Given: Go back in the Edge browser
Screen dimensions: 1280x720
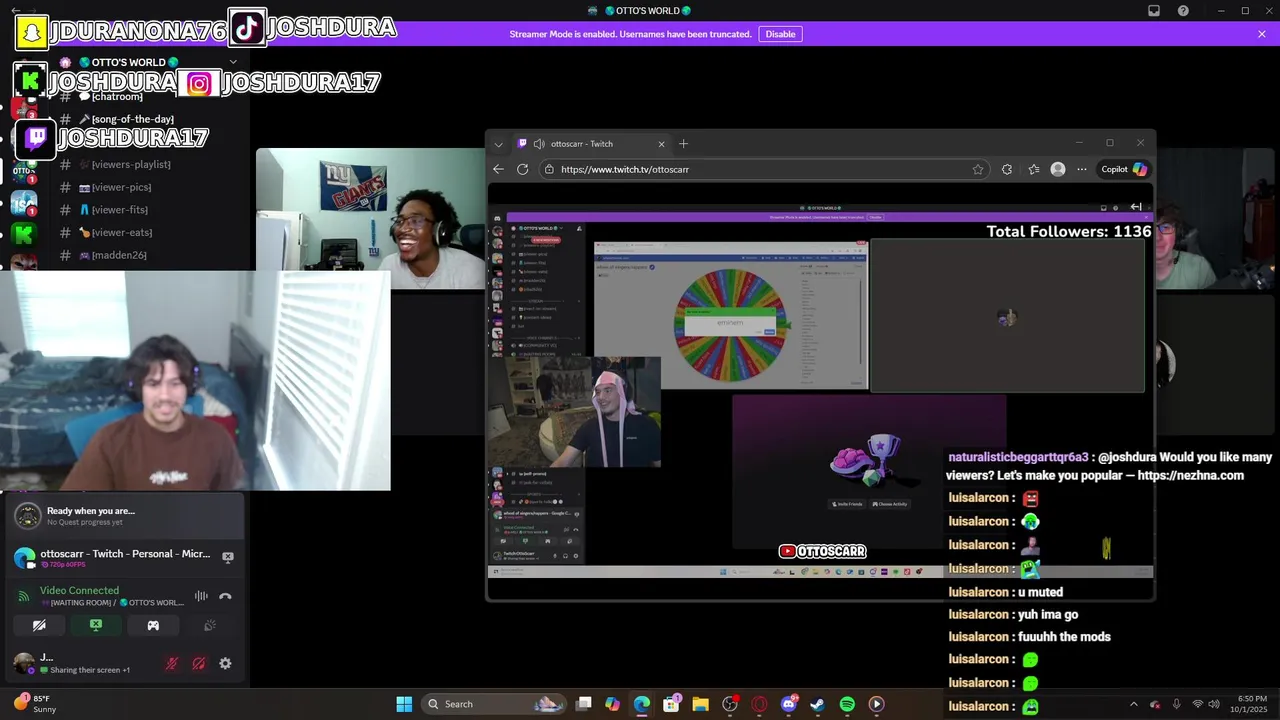Looking at the screenshot, I should [498, 169].
